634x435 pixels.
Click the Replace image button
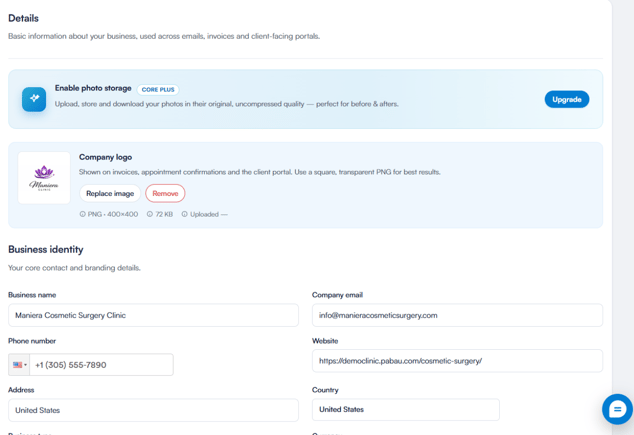click(110, 194)
